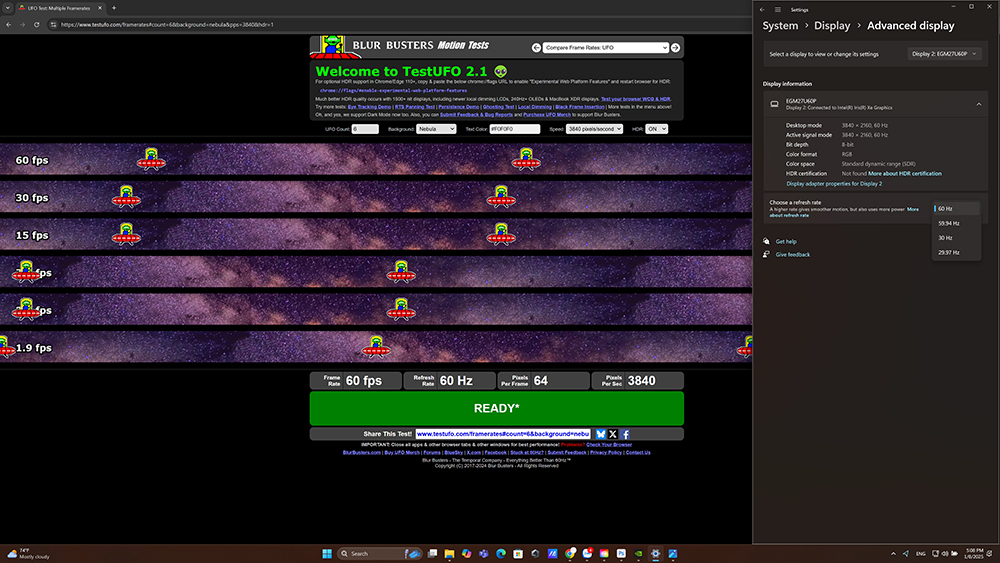This screenshot has height=563, width=1000.
Task: Open a new browser tab
Action: (114, 8)
